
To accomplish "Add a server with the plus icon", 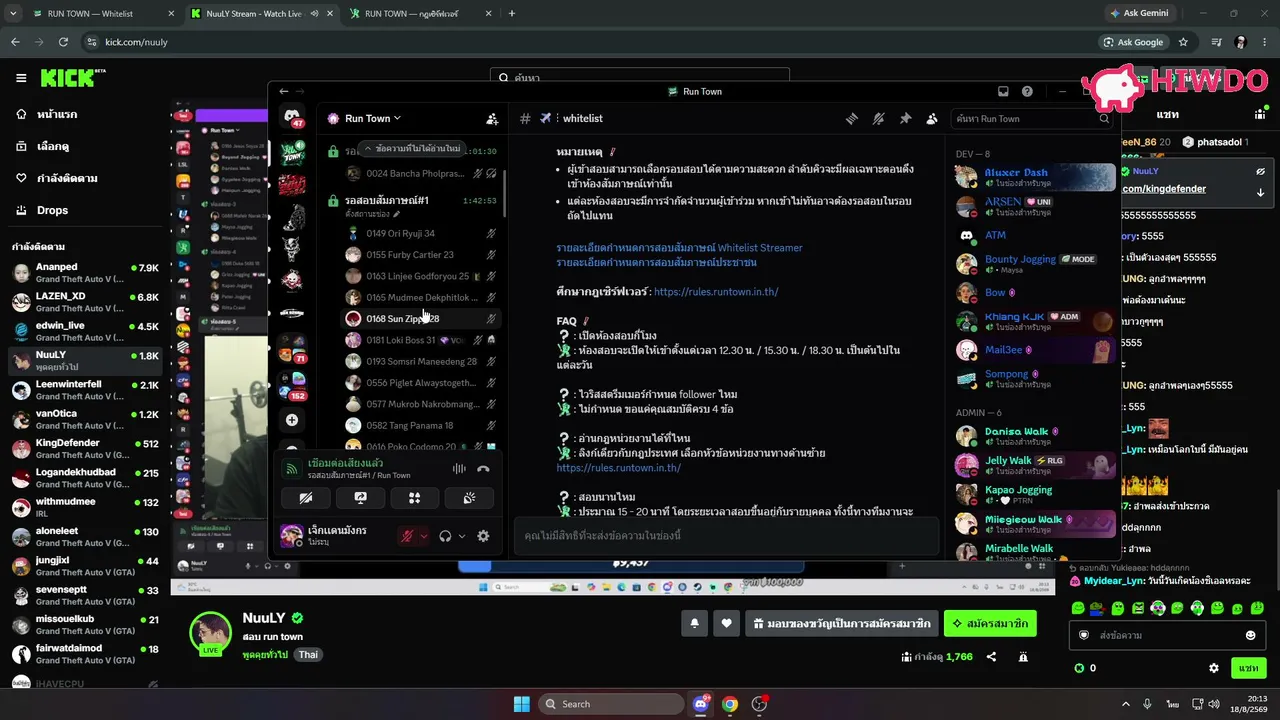I will click(291, 420).
